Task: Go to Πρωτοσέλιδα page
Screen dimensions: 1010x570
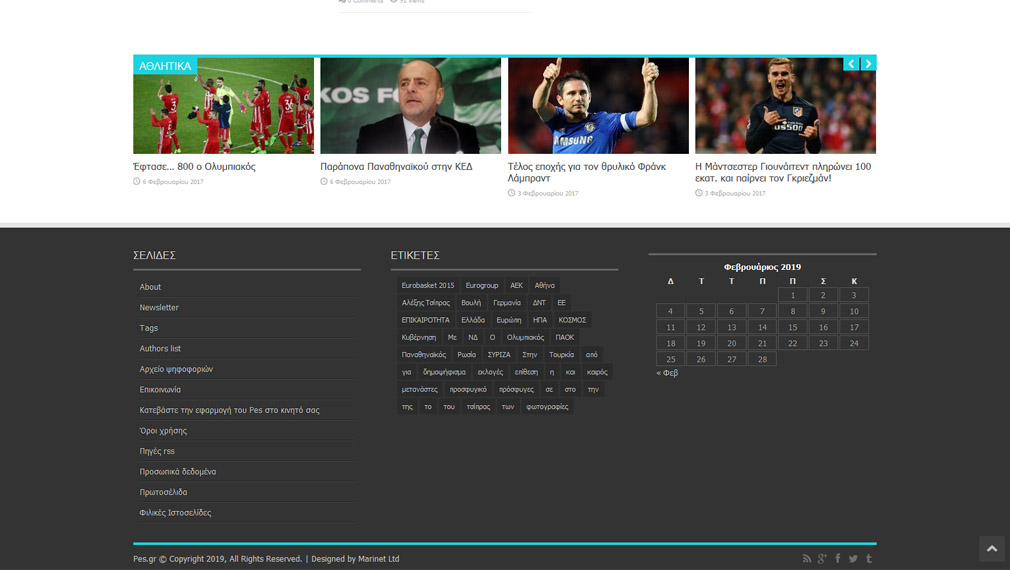Action: pyautogui.click(x=163, y=492)
